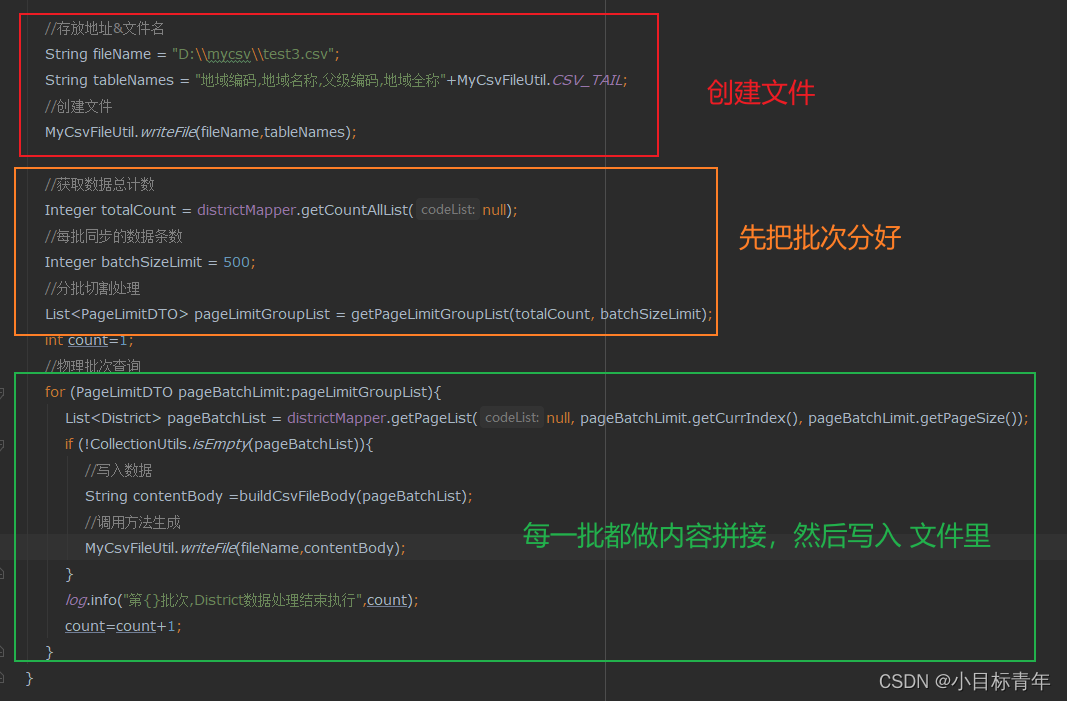Click writeFile in the writeFile(fileName,tableNames) call

pyautogui.click(x=168, y=132)
